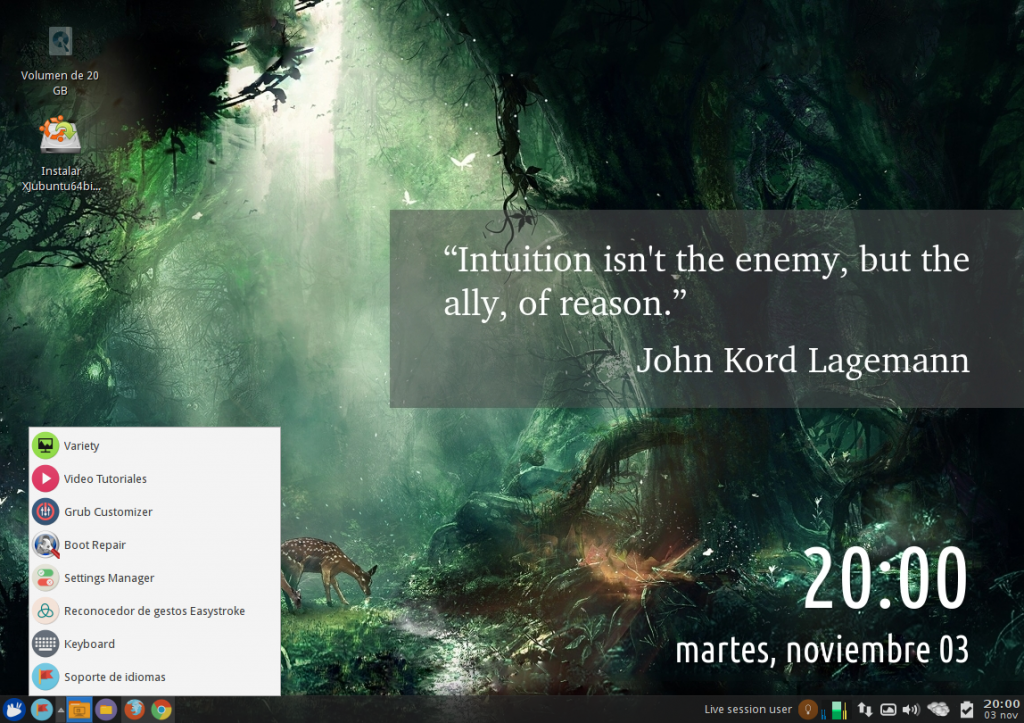Expand the small arrow next to flag launcher
The image size is (1024, 723).
click(61, 709)
